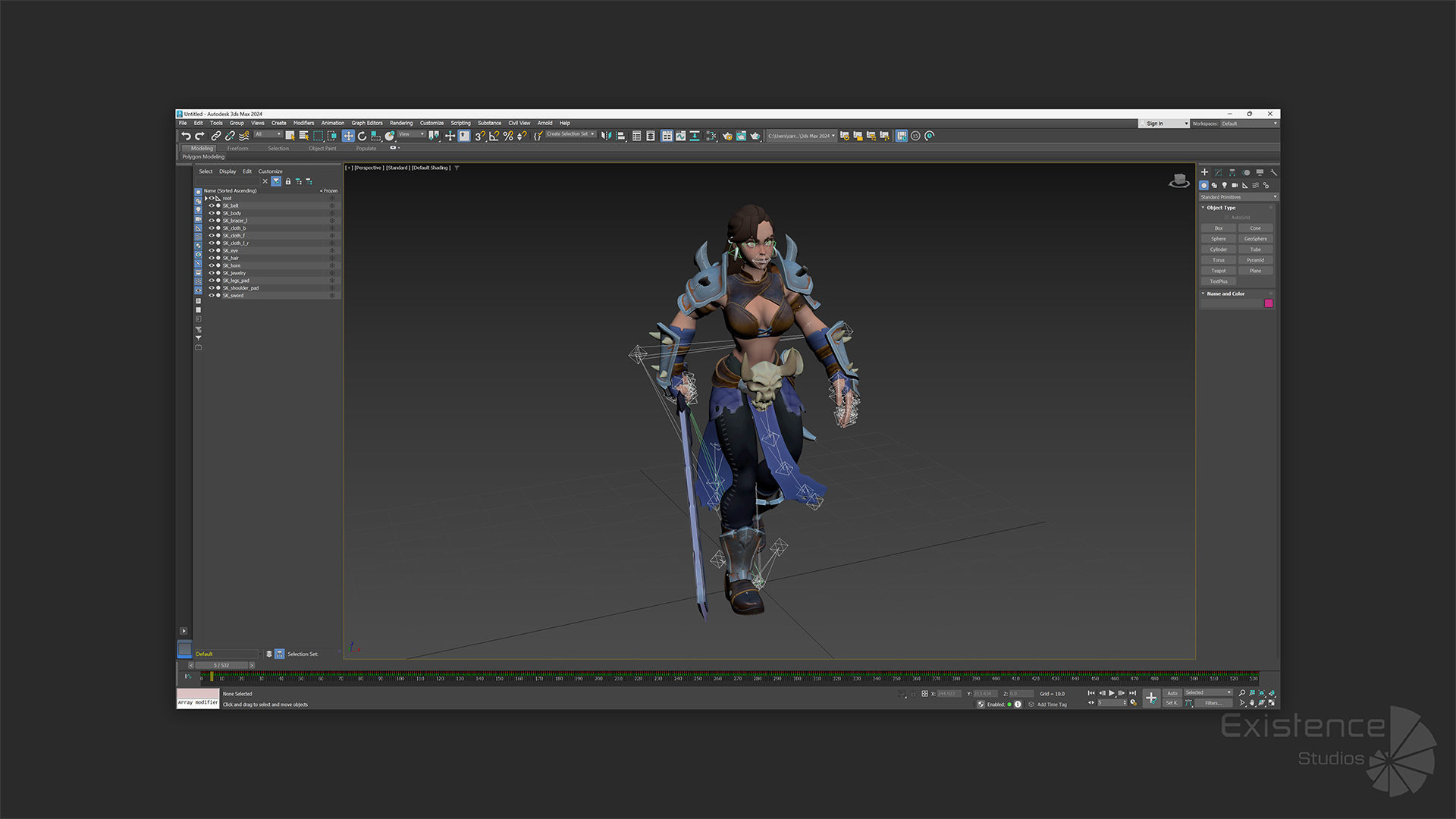Open the Workspaces Default dropdown
The height and width of the screenshot is (819, 1456).
pyautogui.click(x=1249, y=124)
